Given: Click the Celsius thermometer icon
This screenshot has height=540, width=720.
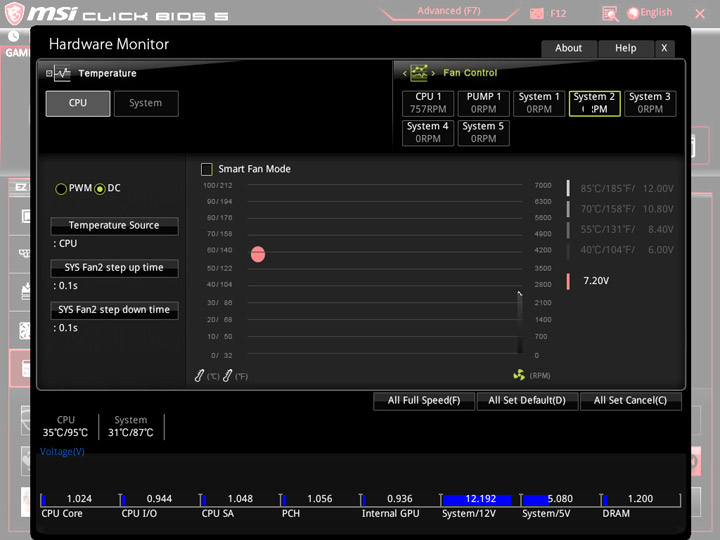Looking at the screenshot, I should 199,376.
